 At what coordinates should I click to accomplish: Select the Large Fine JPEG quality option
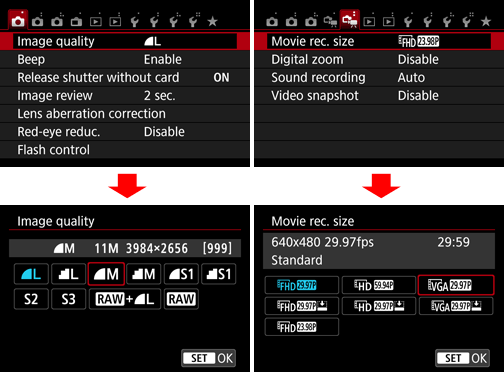pyautogui.click(x=31, y=274)
